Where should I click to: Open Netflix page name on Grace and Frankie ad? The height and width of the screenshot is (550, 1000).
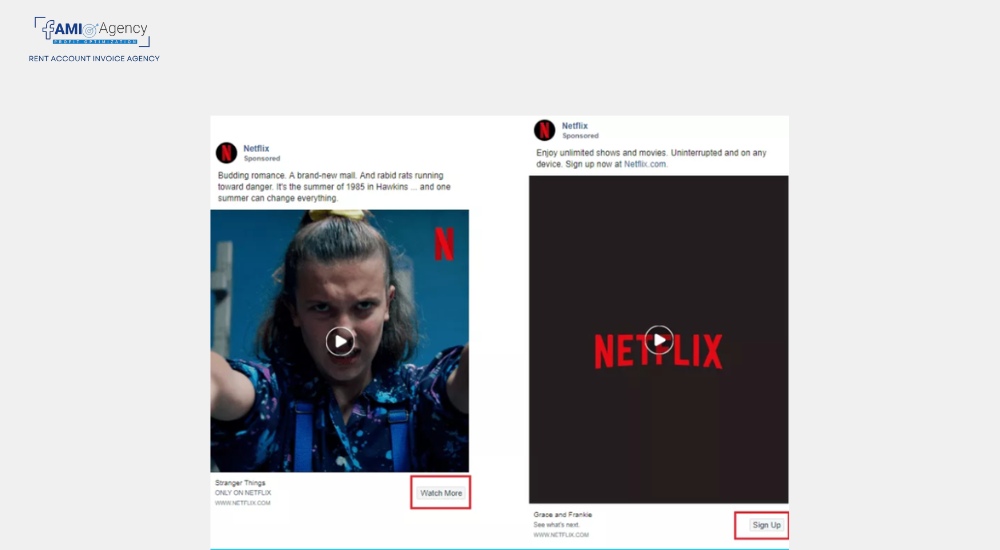pos(575,126)
